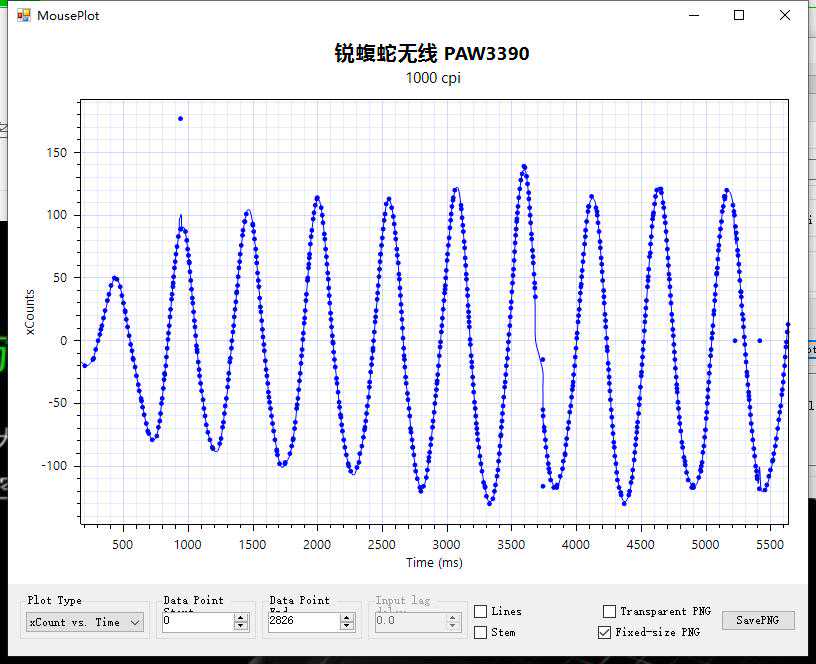Click the plot title containing PAW3390
The image size is (816, 664).
(432, 54)
